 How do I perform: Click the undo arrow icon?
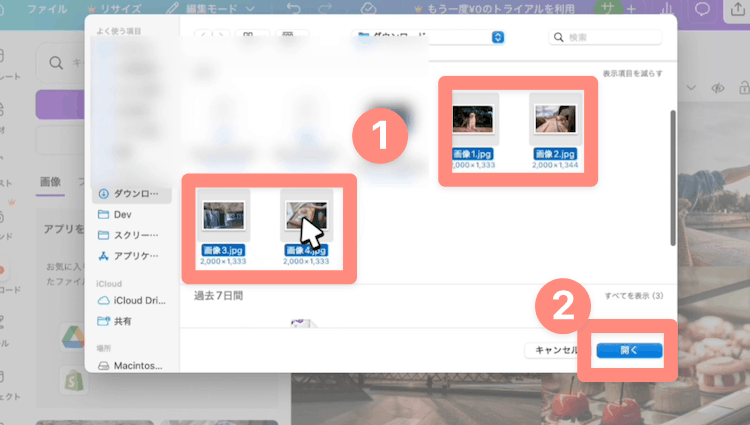tap(293, 9)
